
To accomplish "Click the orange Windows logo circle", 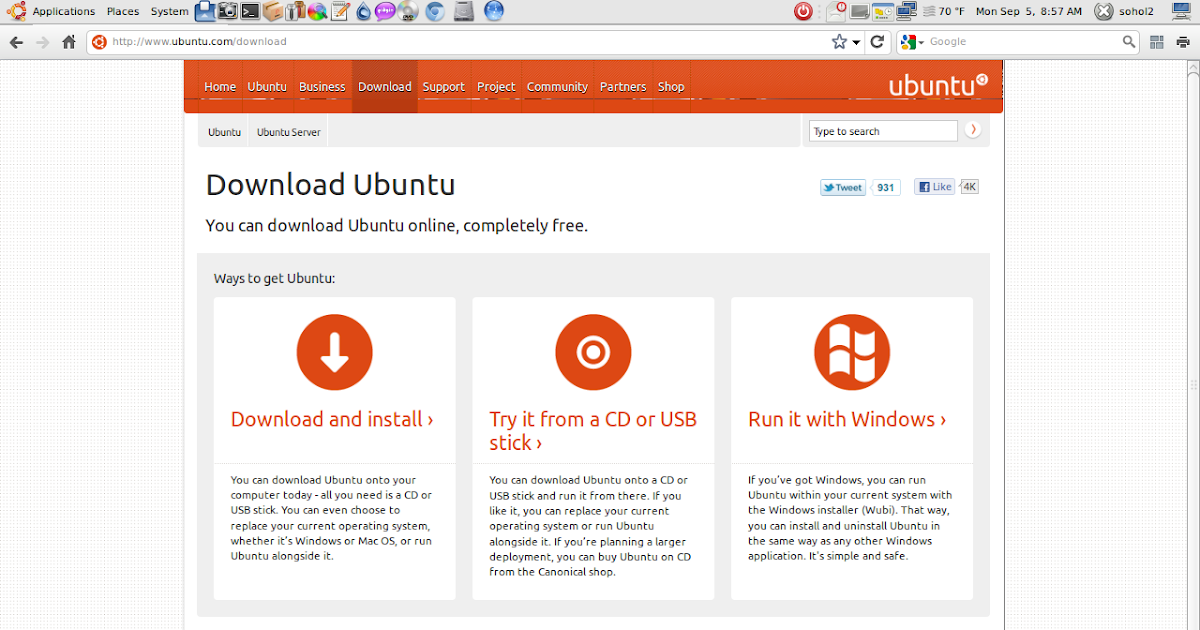I will pos(852,352).
